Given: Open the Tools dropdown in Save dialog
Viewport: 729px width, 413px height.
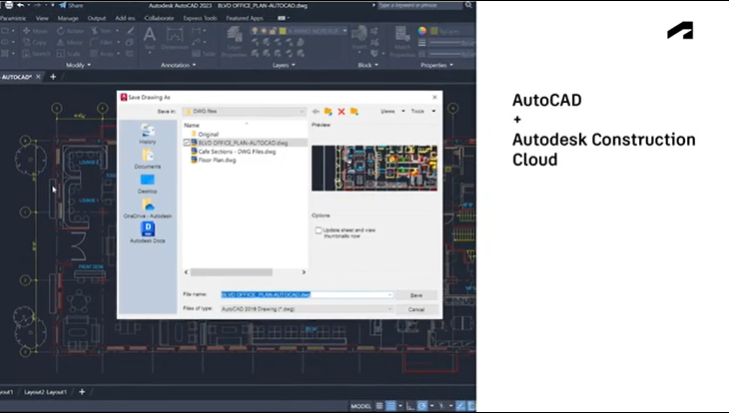Looking at the screenshot, I should pos(423,112).
